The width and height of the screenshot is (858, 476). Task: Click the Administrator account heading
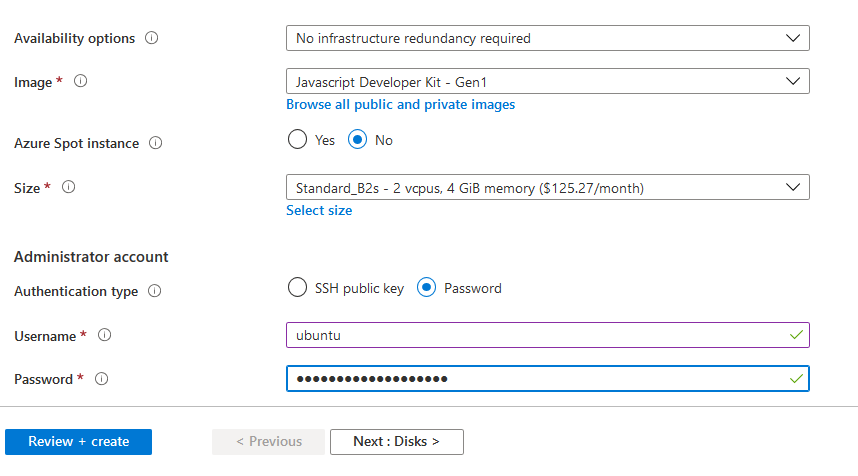coord(91,257)
